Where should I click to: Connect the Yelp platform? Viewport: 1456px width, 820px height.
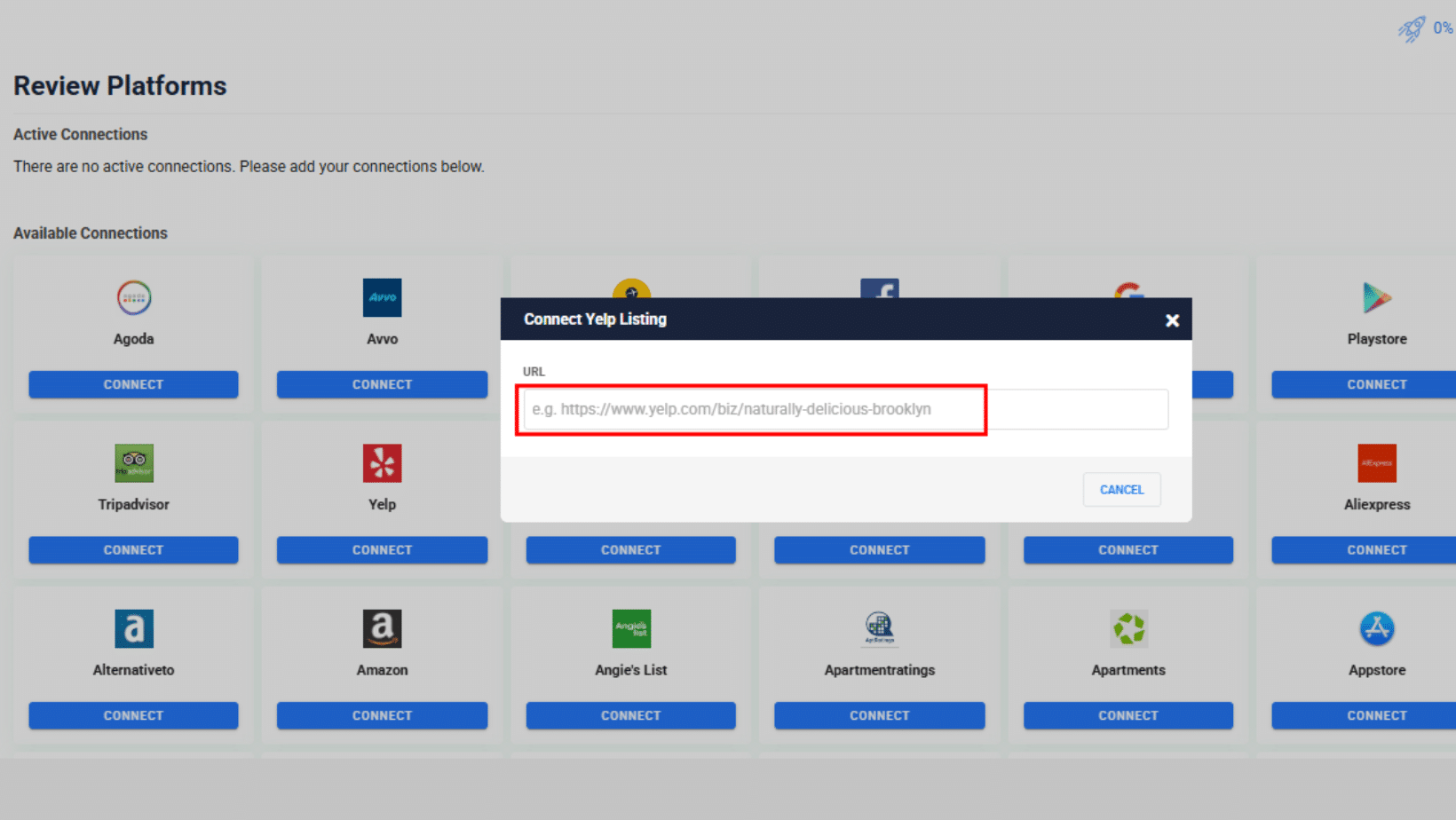(382, 550)
